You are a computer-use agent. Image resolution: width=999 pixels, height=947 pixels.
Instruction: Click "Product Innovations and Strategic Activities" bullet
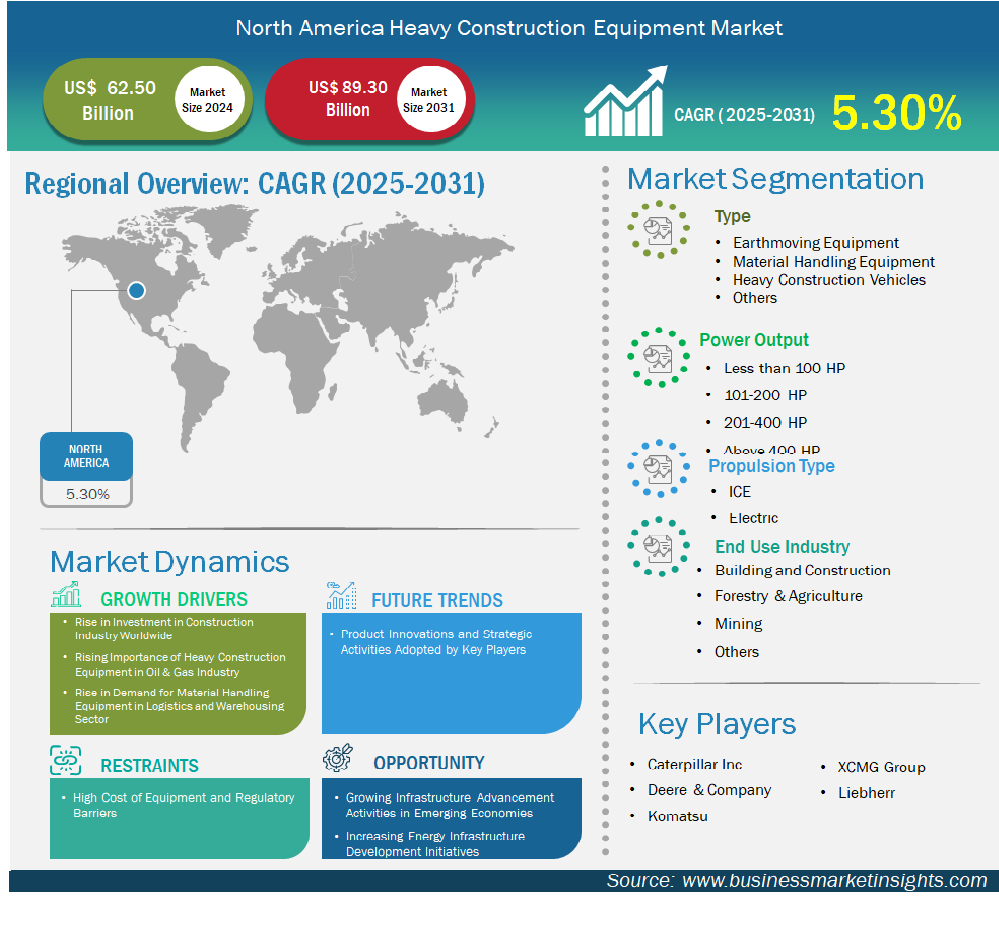pyautogui.click(x=436, y=642)
